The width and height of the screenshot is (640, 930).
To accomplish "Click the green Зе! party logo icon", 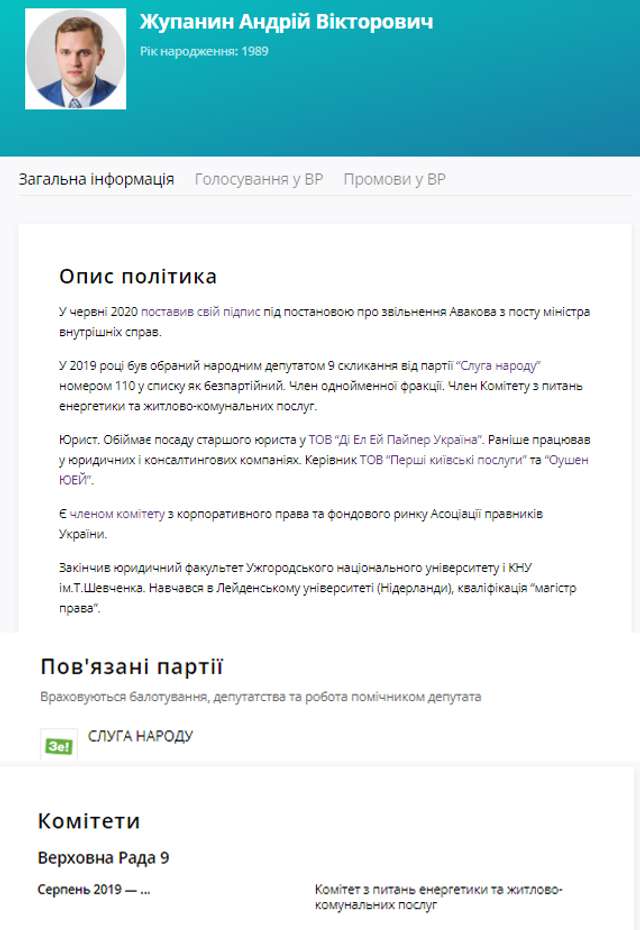I will [x=59, y=745].
